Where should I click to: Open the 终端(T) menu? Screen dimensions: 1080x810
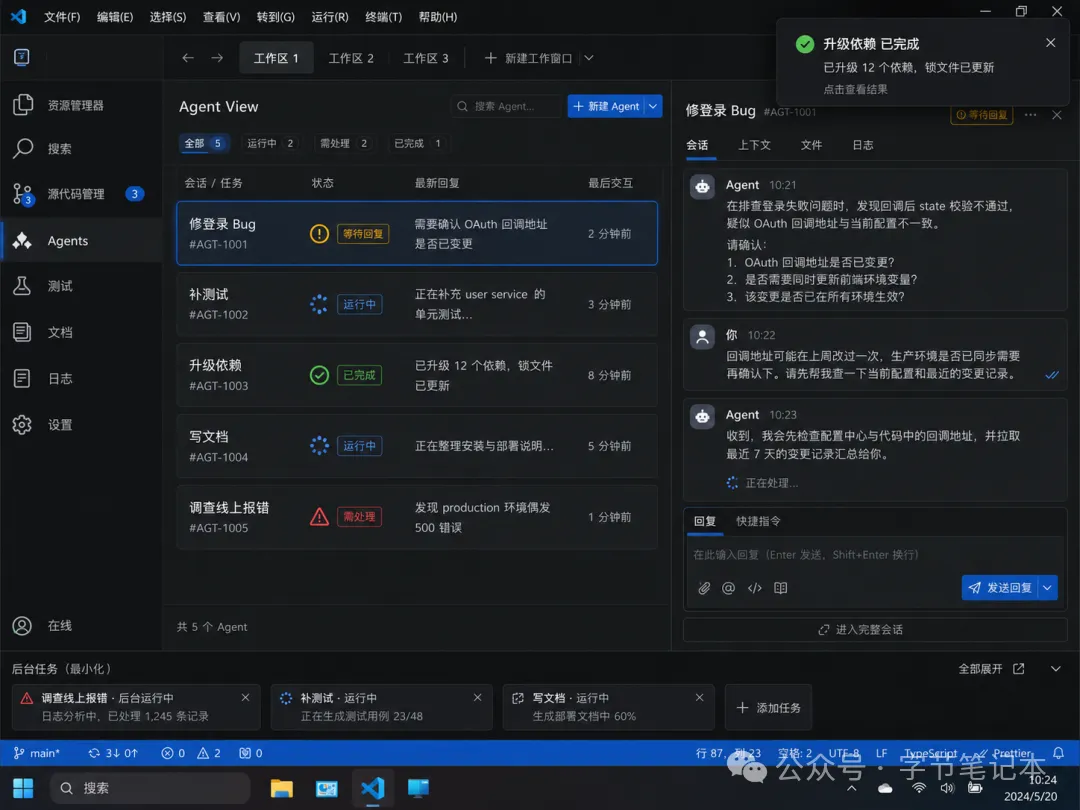tap(384, 17)
